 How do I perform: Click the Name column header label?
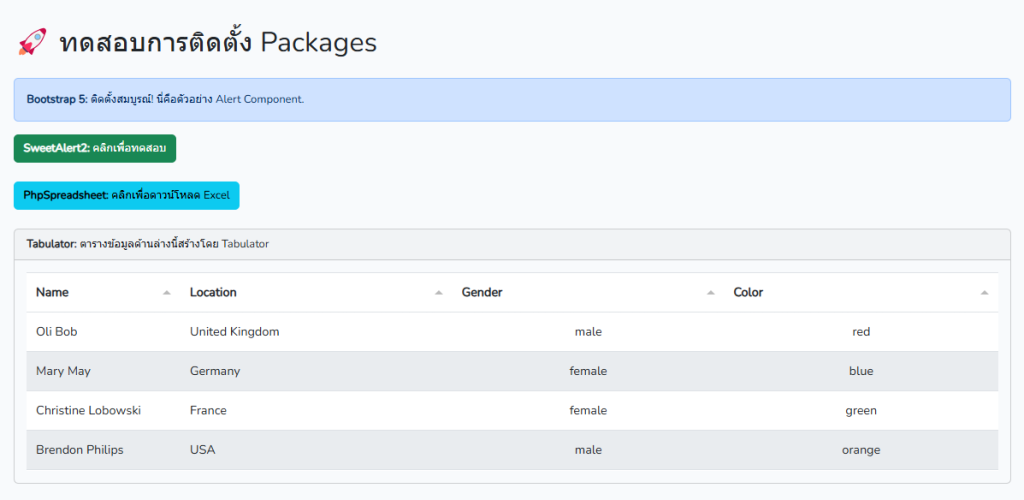(x=52, y=293)
